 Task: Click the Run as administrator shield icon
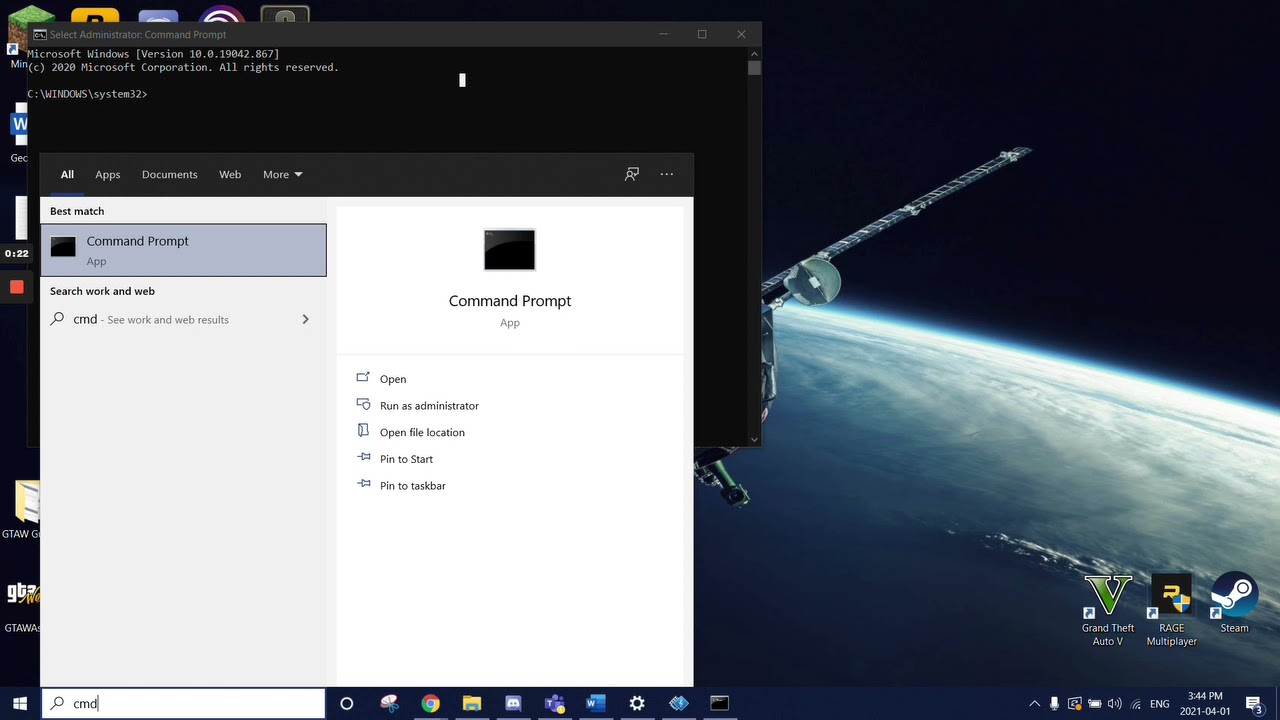pos(363,405)
